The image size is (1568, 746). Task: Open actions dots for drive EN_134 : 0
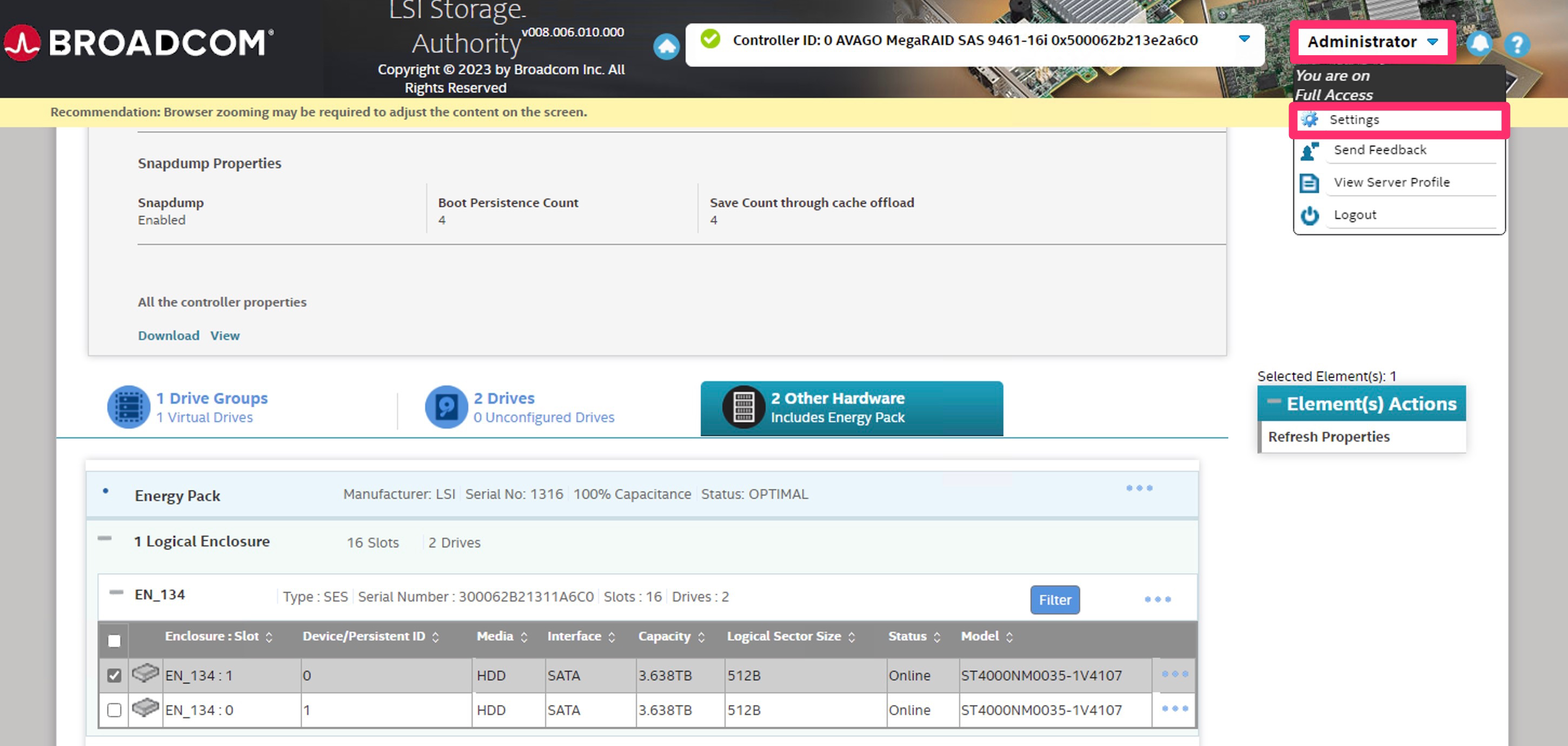(x=1174, y=709)
